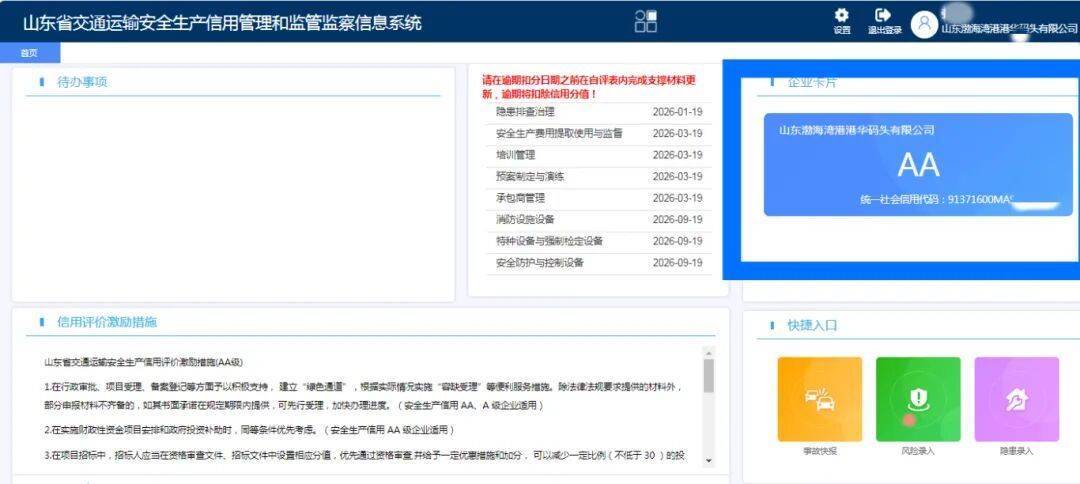Click the user avatar icon
This screenshot has height=484, width=1080.
coord(924,24)
